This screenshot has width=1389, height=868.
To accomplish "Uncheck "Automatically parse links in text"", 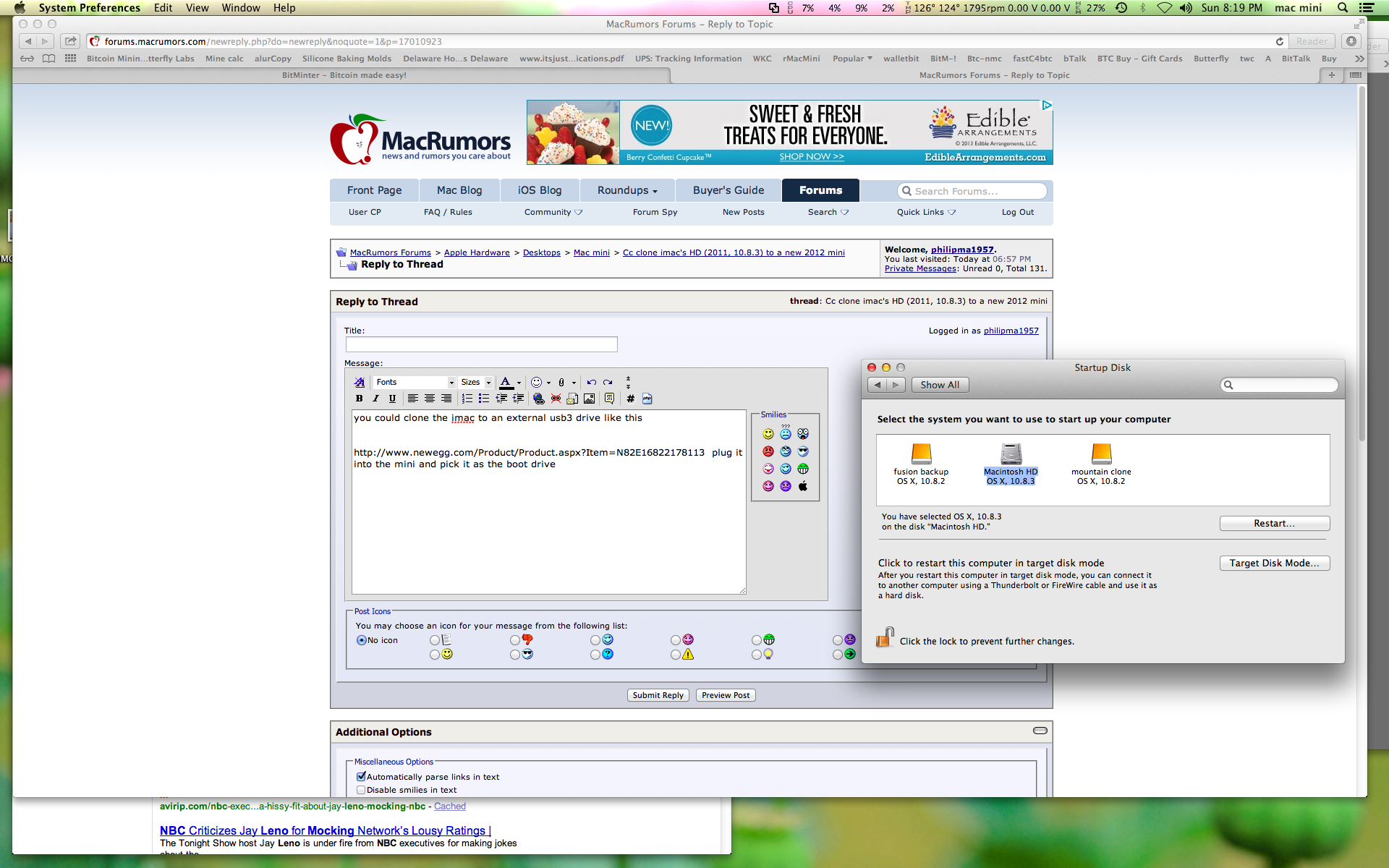I will [361, 776].
